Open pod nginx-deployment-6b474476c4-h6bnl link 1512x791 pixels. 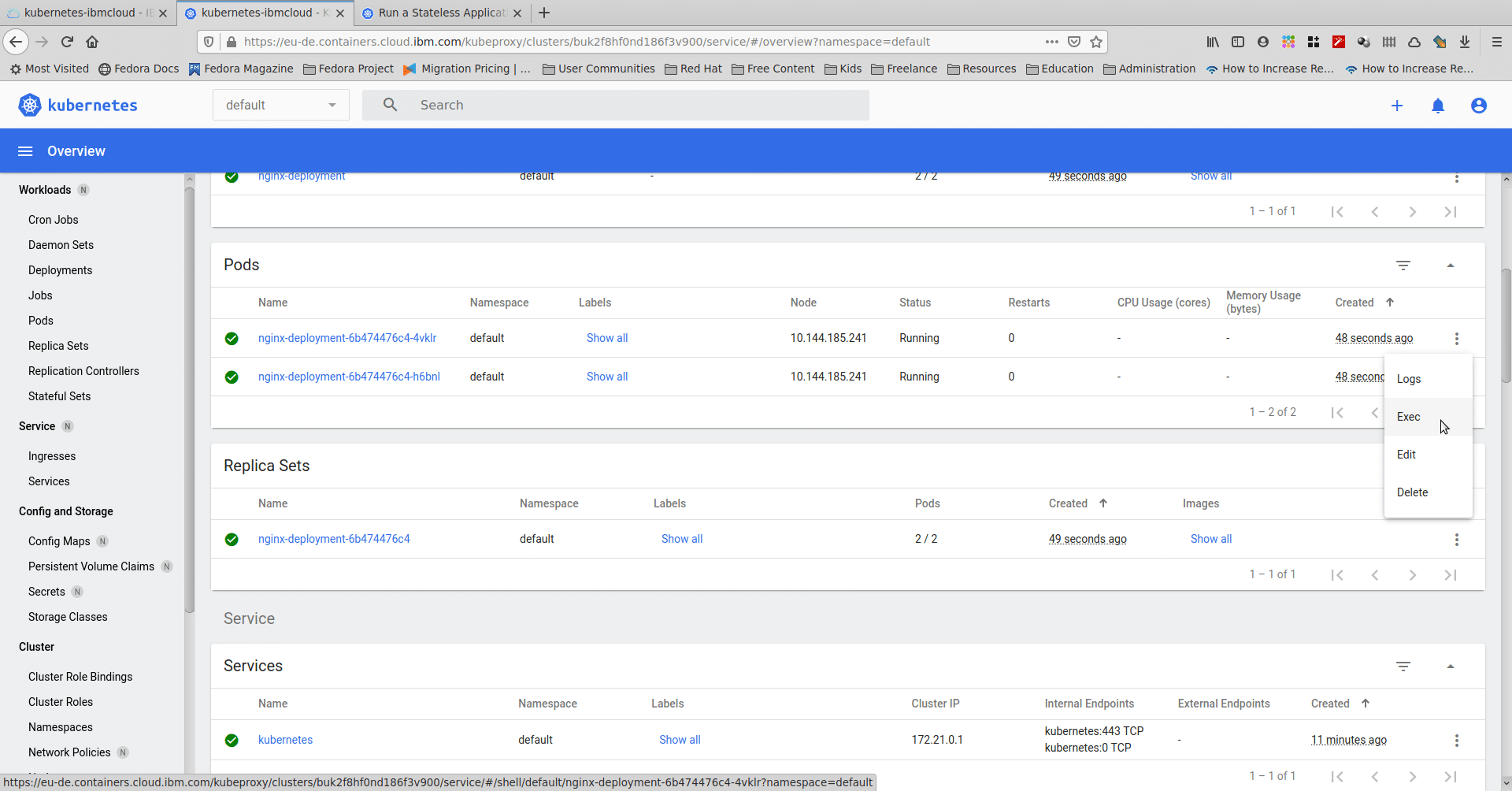(349, 377)
